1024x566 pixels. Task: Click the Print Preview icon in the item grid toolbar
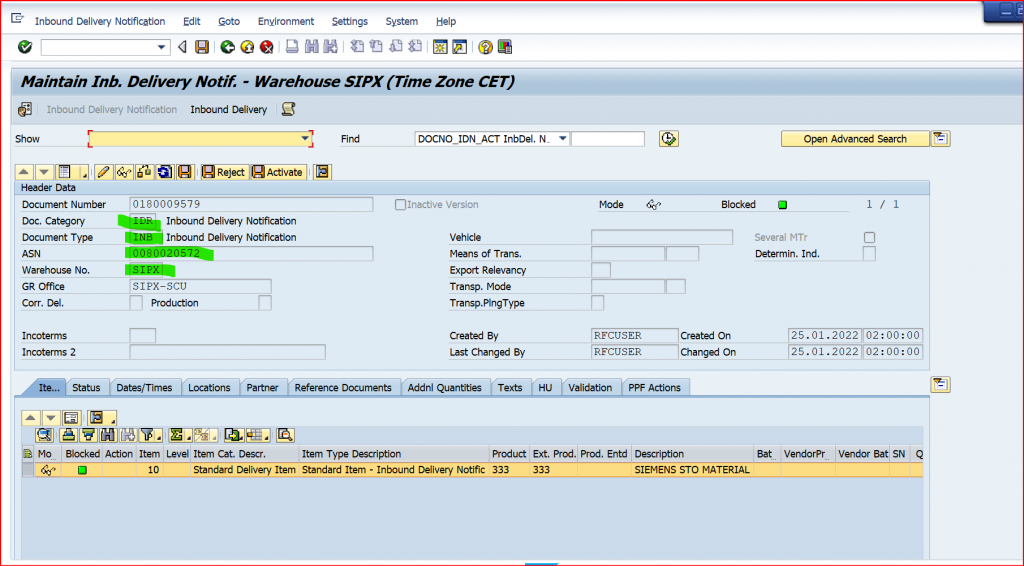(x=285, y=435)
